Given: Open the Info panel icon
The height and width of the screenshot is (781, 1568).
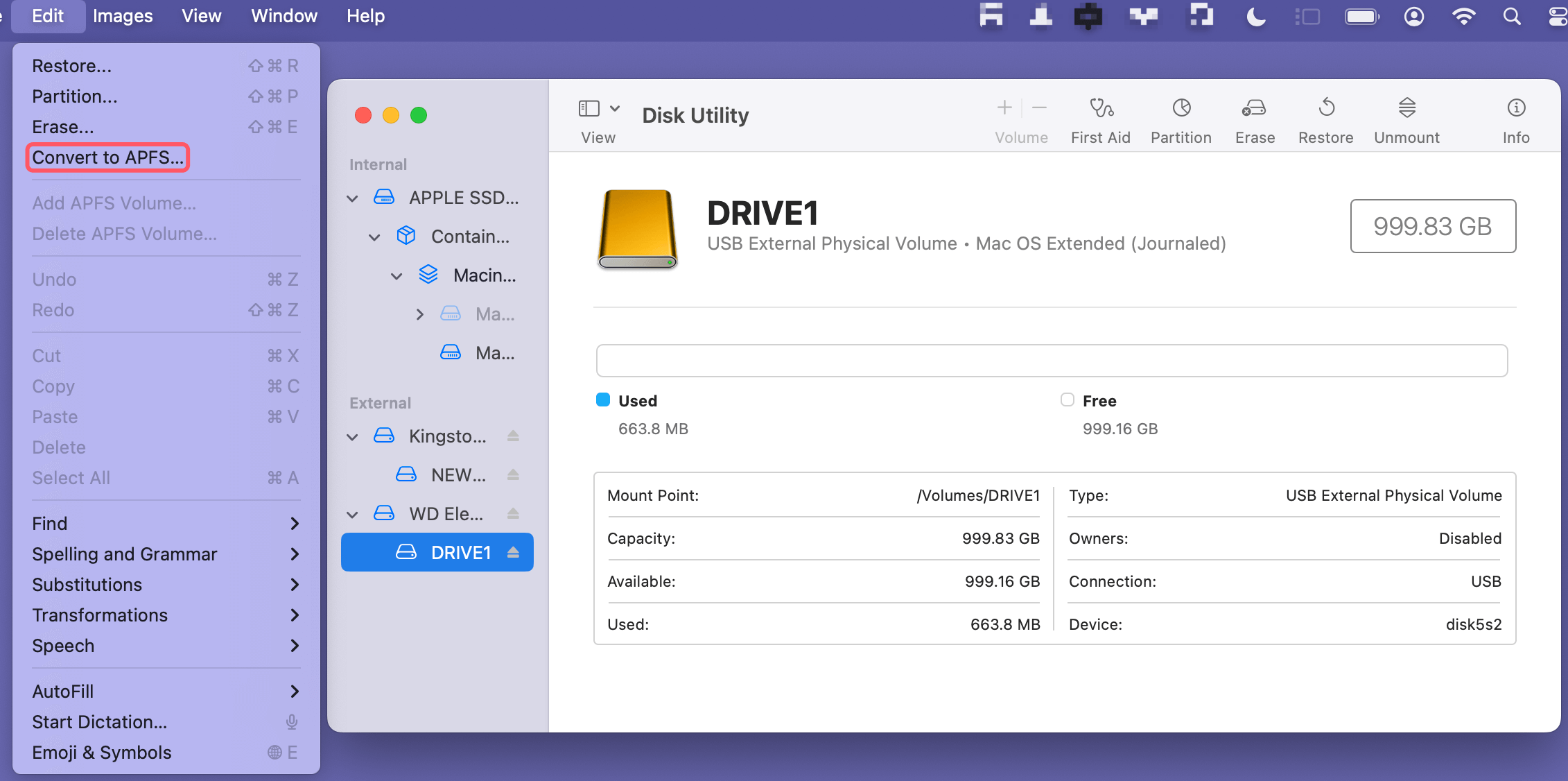Looking at the screenshot, I should (x=1516, y=108).
